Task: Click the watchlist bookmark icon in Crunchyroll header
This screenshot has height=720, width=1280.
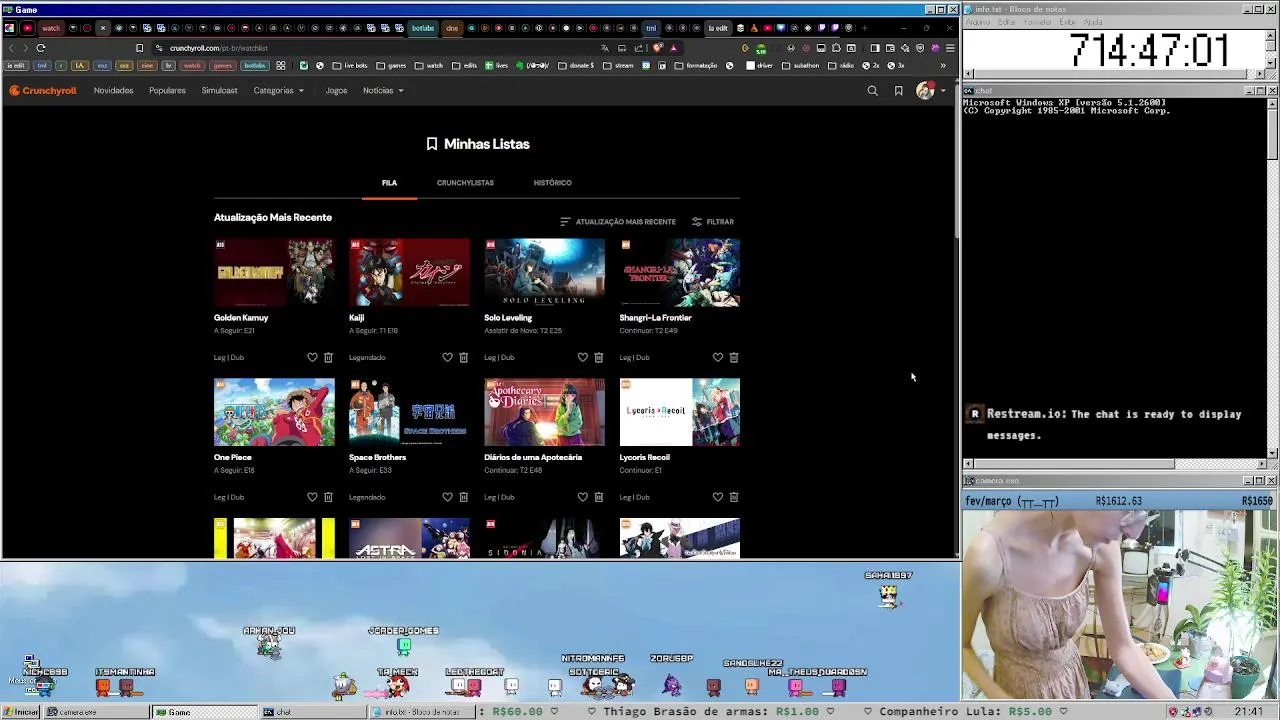Action: tap(898, 91)
